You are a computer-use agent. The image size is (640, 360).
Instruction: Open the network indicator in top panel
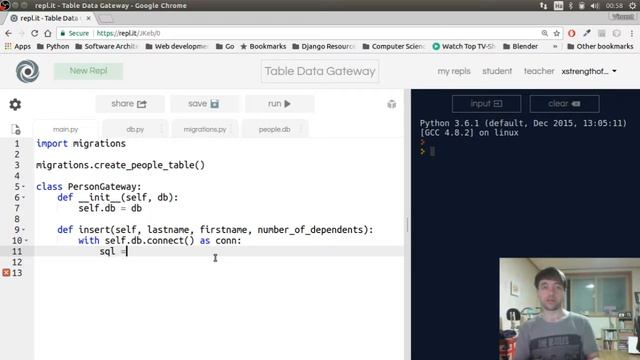[543, 6]
